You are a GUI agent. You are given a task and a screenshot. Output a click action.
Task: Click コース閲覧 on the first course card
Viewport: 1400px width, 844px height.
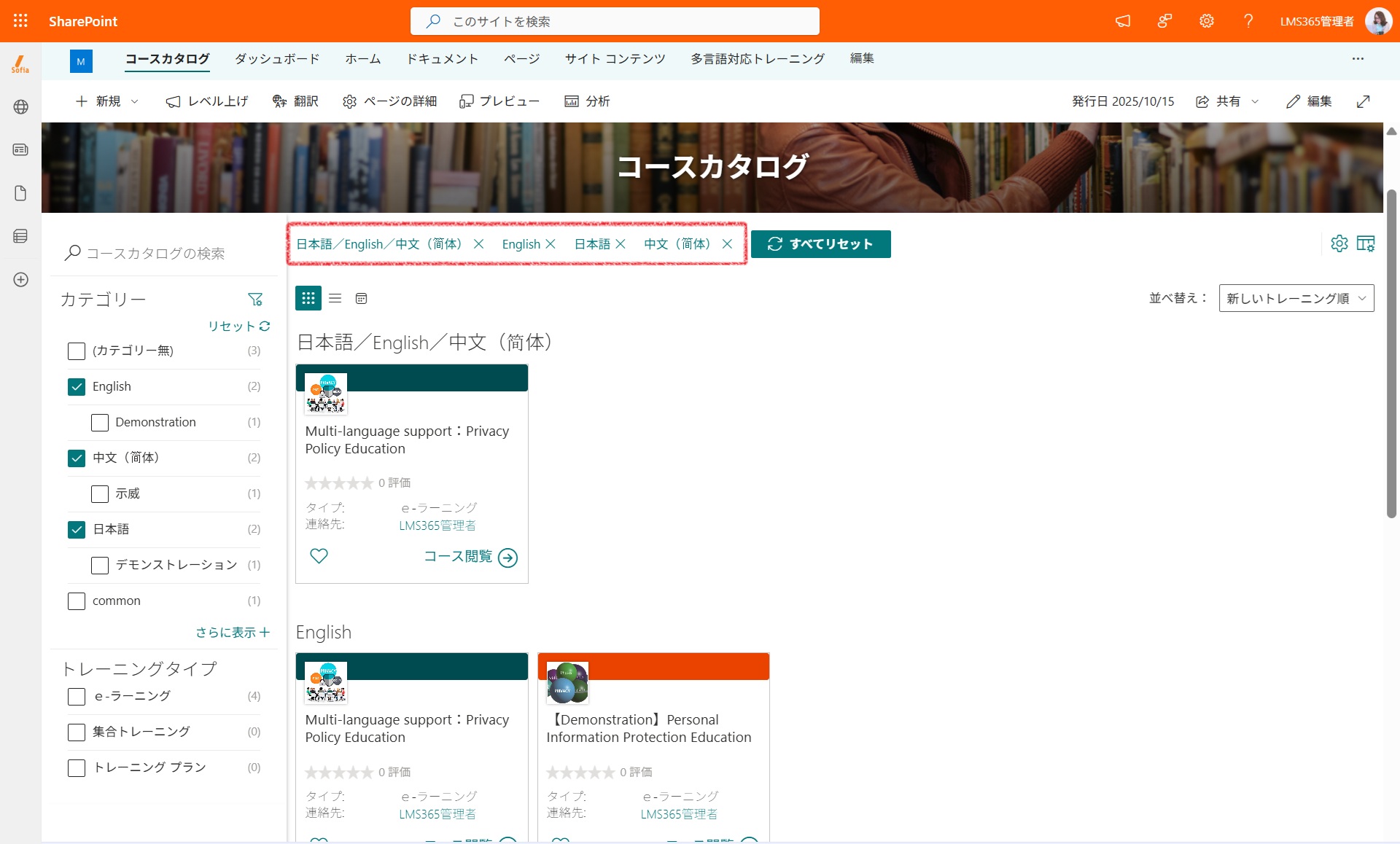(471, 557)
